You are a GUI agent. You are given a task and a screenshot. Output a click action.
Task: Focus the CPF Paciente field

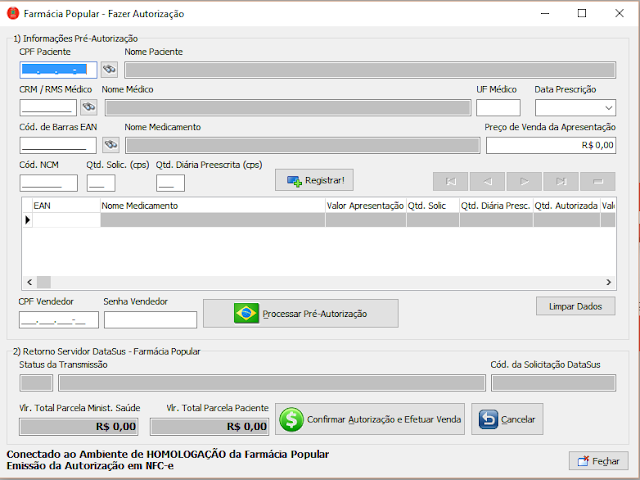tap(58, 70)
